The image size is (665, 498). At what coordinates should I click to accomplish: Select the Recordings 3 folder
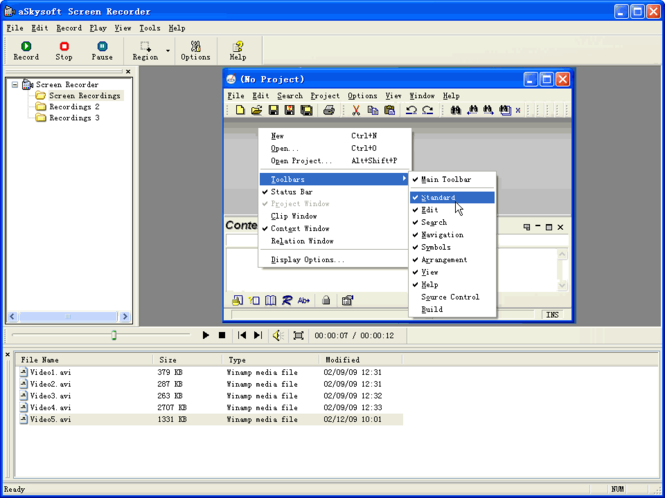(x=74, y=118)
